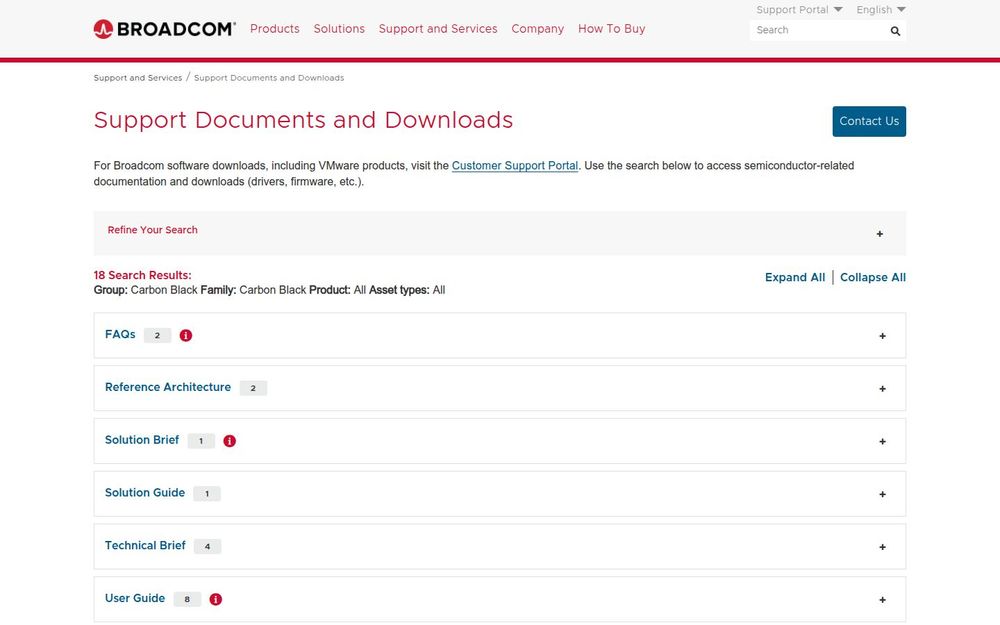Open the Support Portal dropdown
Viewport: 1000px width, 625px height.
pos(799,10)
